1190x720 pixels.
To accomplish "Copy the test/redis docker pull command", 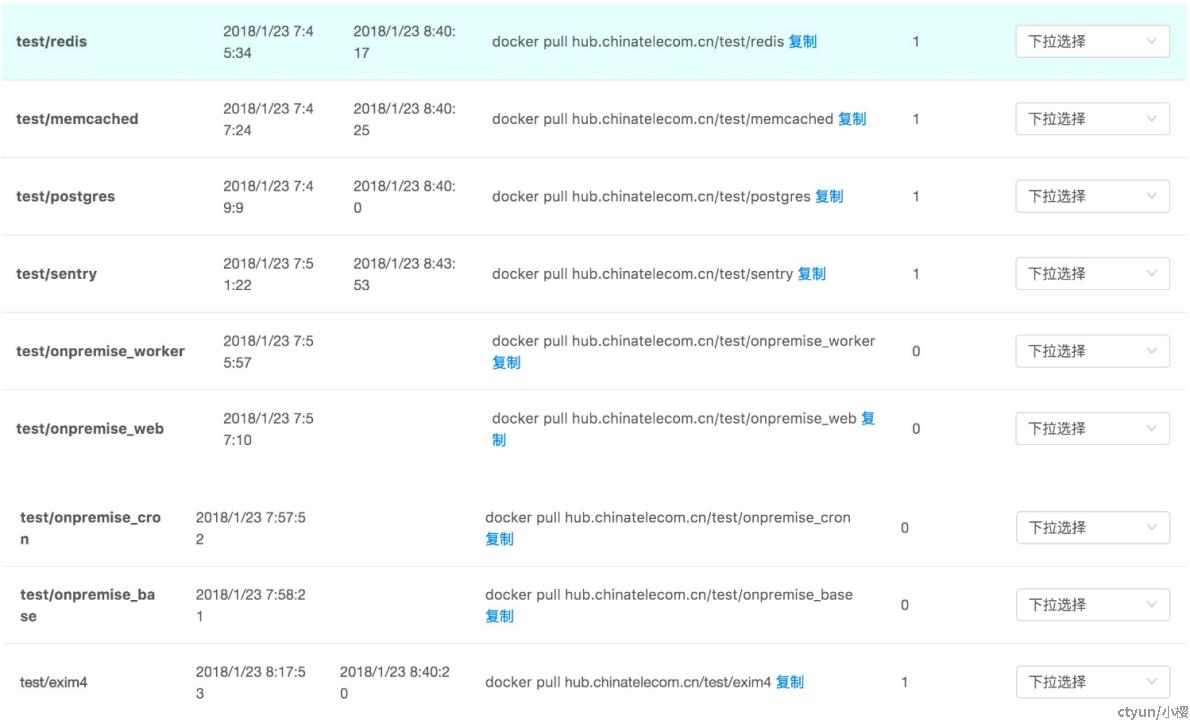I will coord(802,42).
